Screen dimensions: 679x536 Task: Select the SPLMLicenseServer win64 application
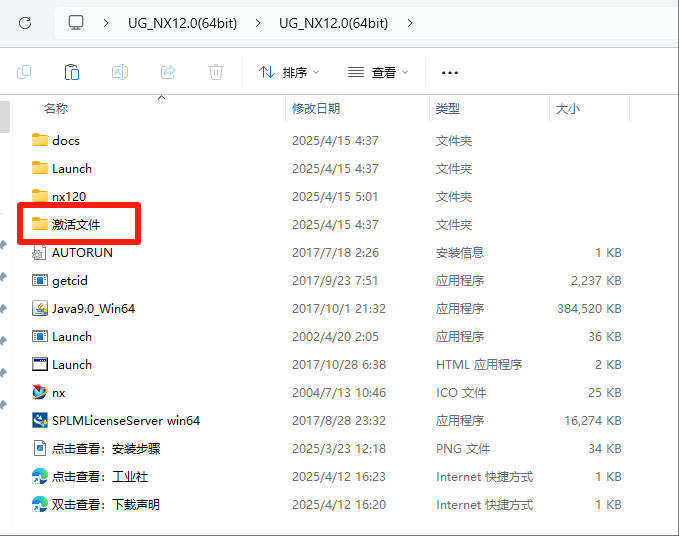[x=125, y=421]
